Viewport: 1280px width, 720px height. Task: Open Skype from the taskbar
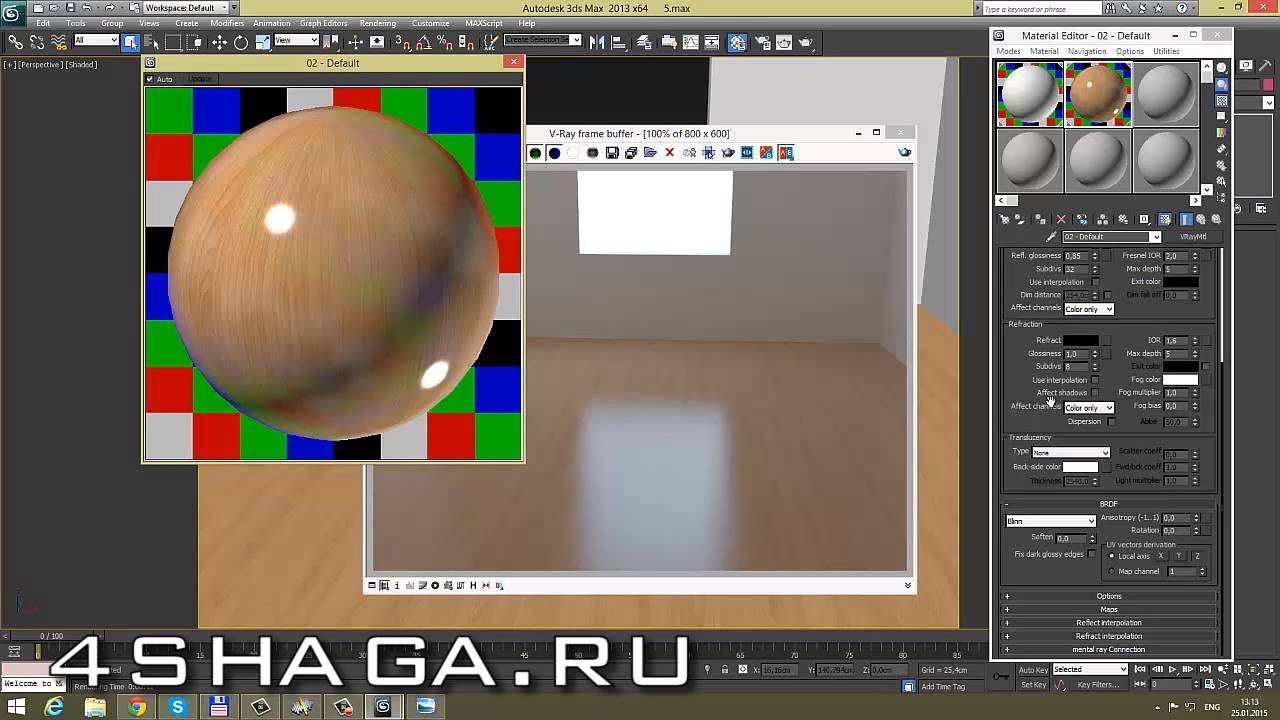(x=178, y=707)
